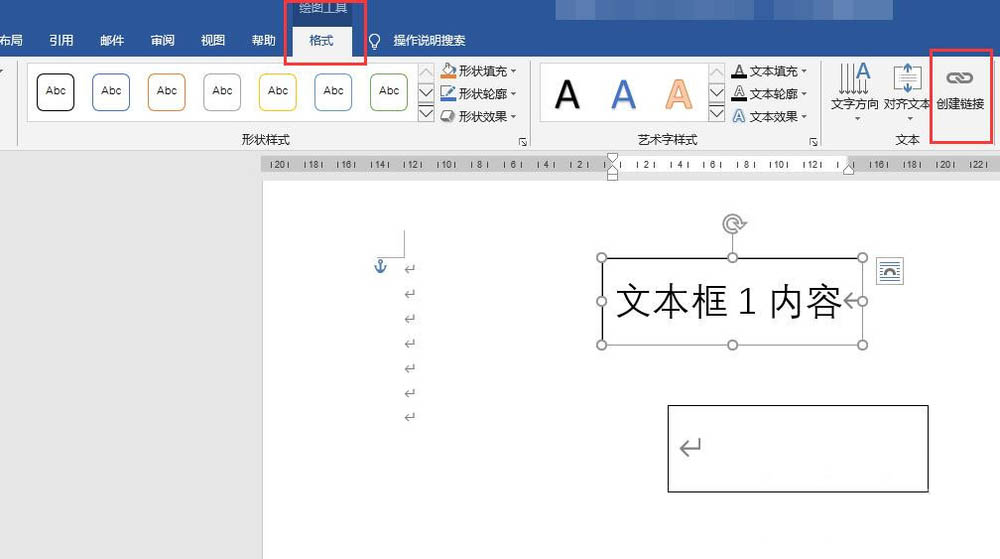Click the layout options icon beside text box
The height and width of the screenshot is (559, 1000).
tap(889, 270)
